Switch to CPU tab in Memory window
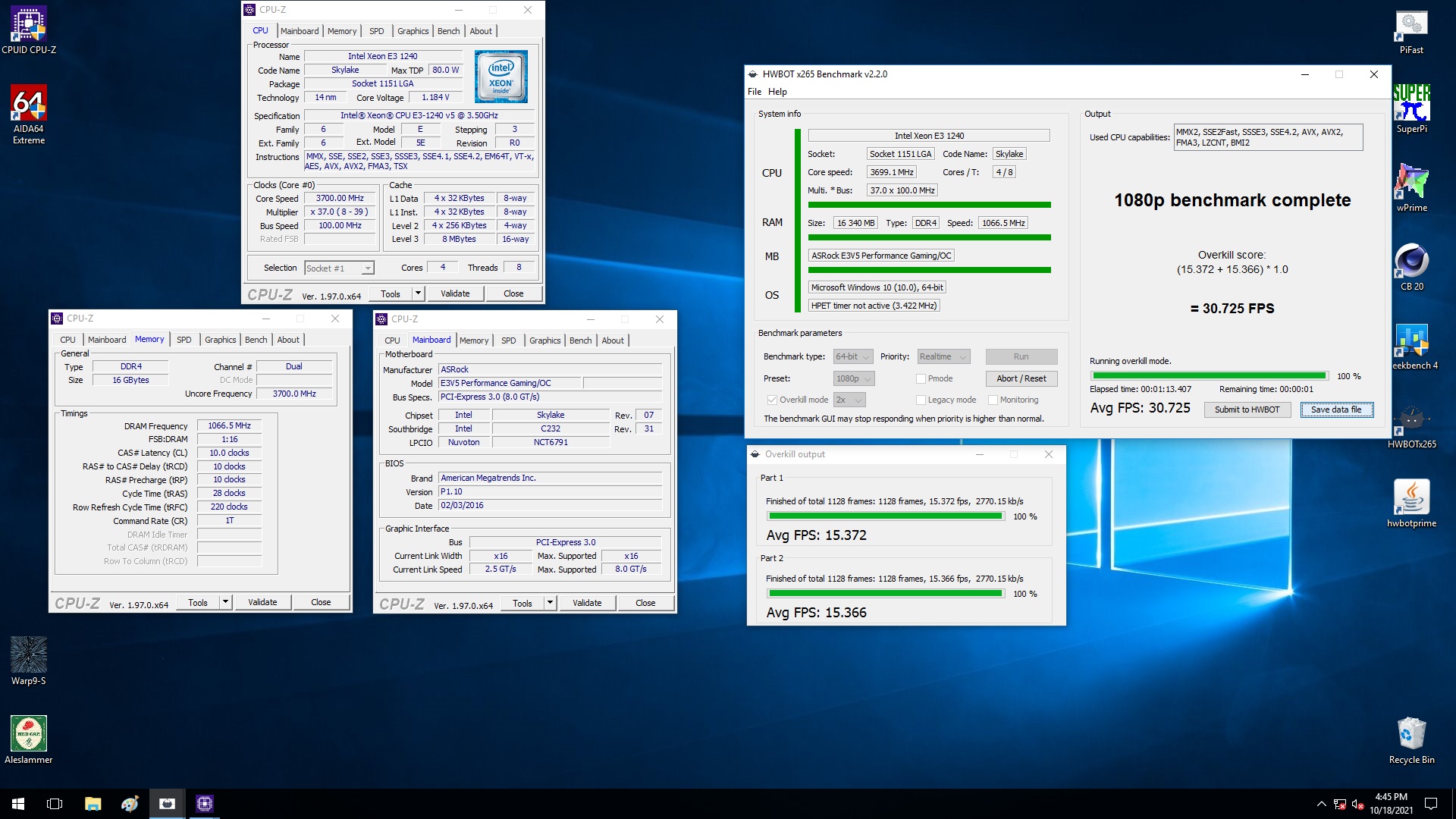Screen dimensions: 1456x819 (x=67, y=340)
